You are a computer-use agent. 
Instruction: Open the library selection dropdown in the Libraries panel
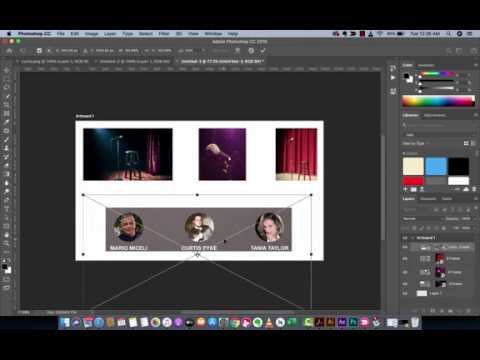click(439, 135)
